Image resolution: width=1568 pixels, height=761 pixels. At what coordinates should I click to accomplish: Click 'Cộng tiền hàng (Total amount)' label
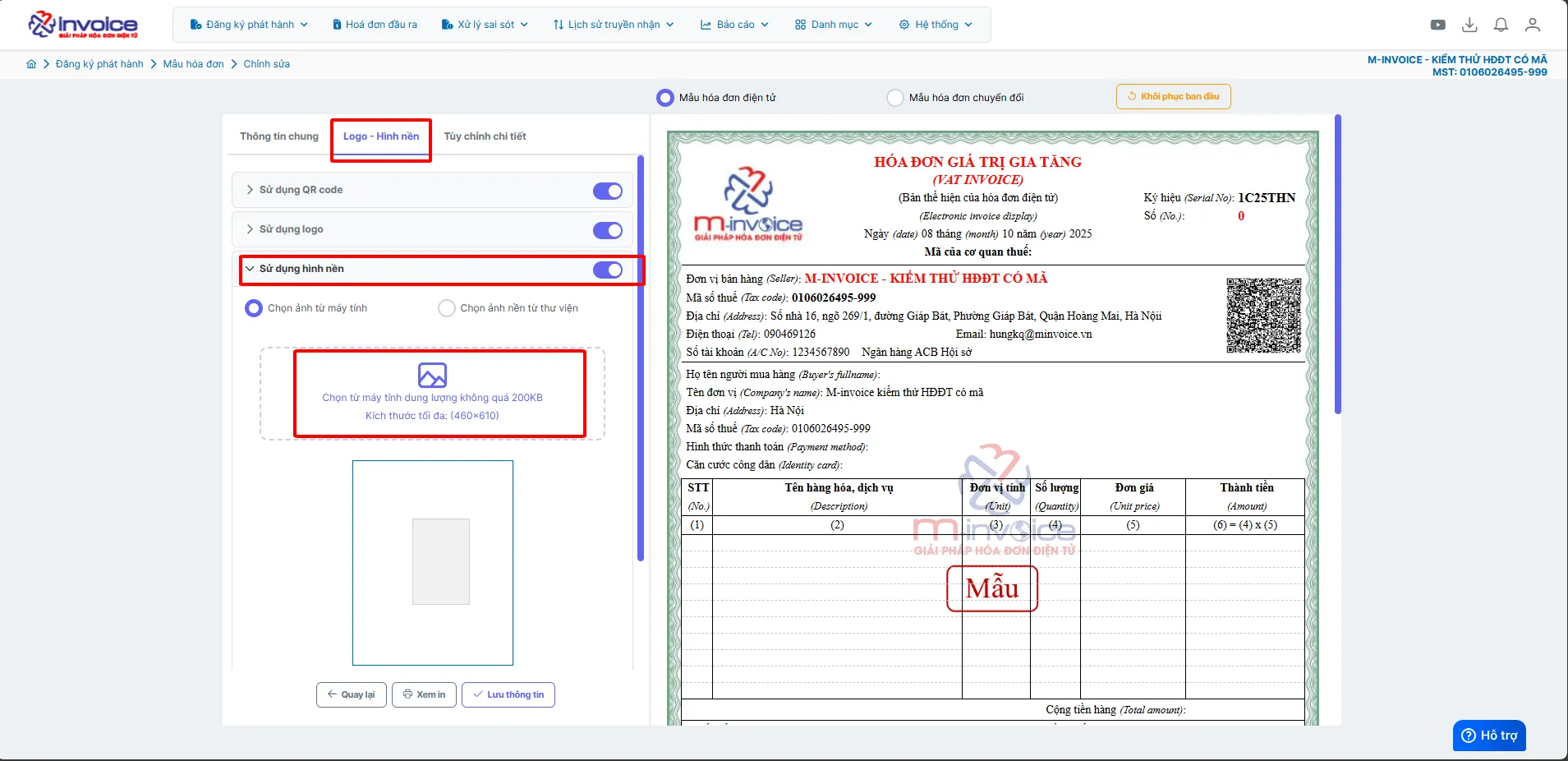click(1115, 710)
